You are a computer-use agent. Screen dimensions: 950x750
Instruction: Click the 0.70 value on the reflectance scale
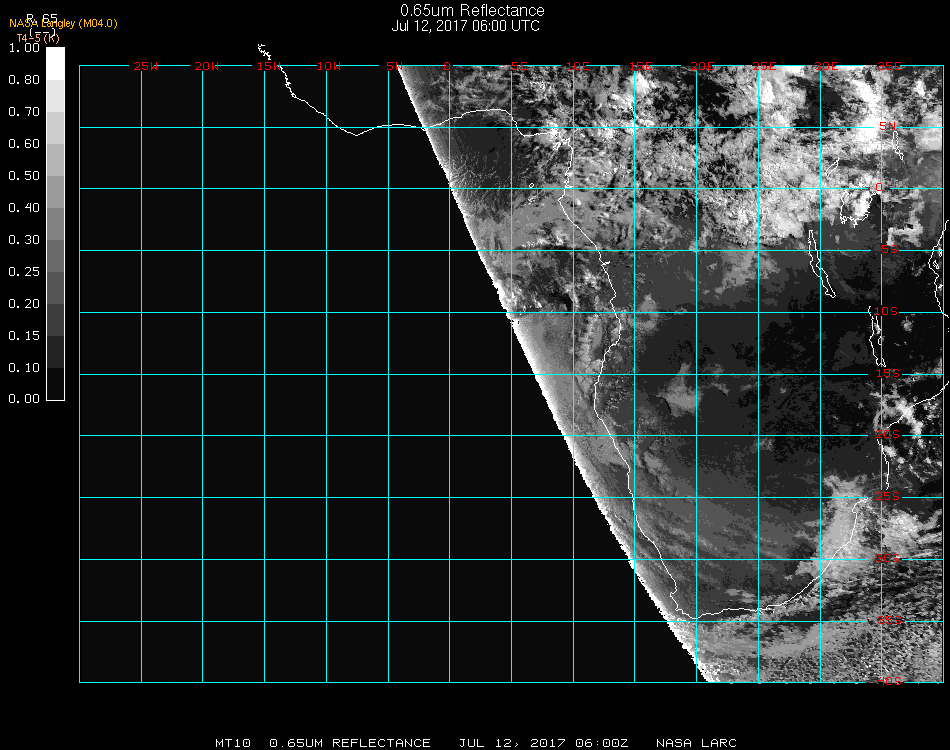tap(24, 112)
